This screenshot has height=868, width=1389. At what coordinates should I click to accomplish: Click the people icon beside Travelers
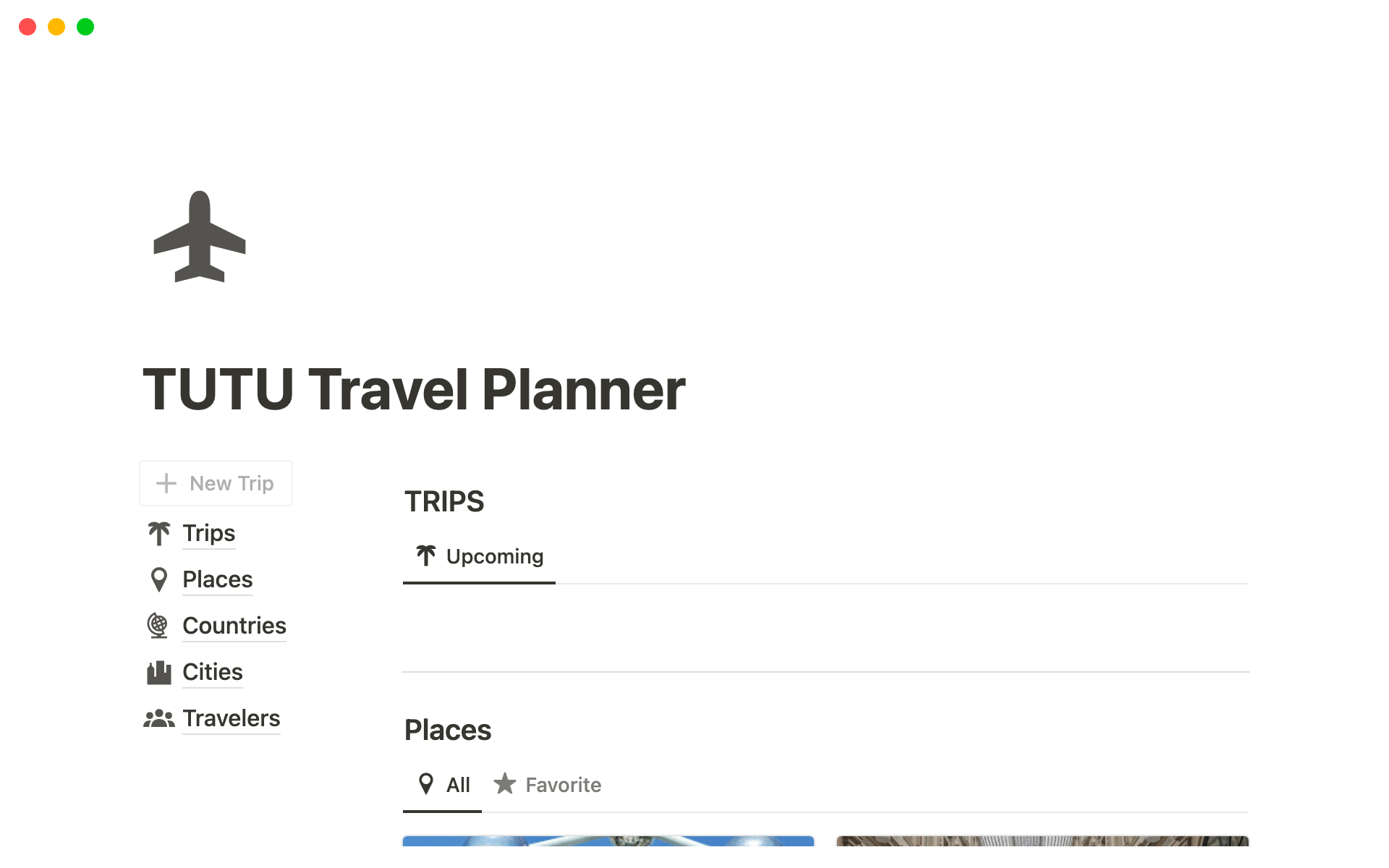(159, 718)
